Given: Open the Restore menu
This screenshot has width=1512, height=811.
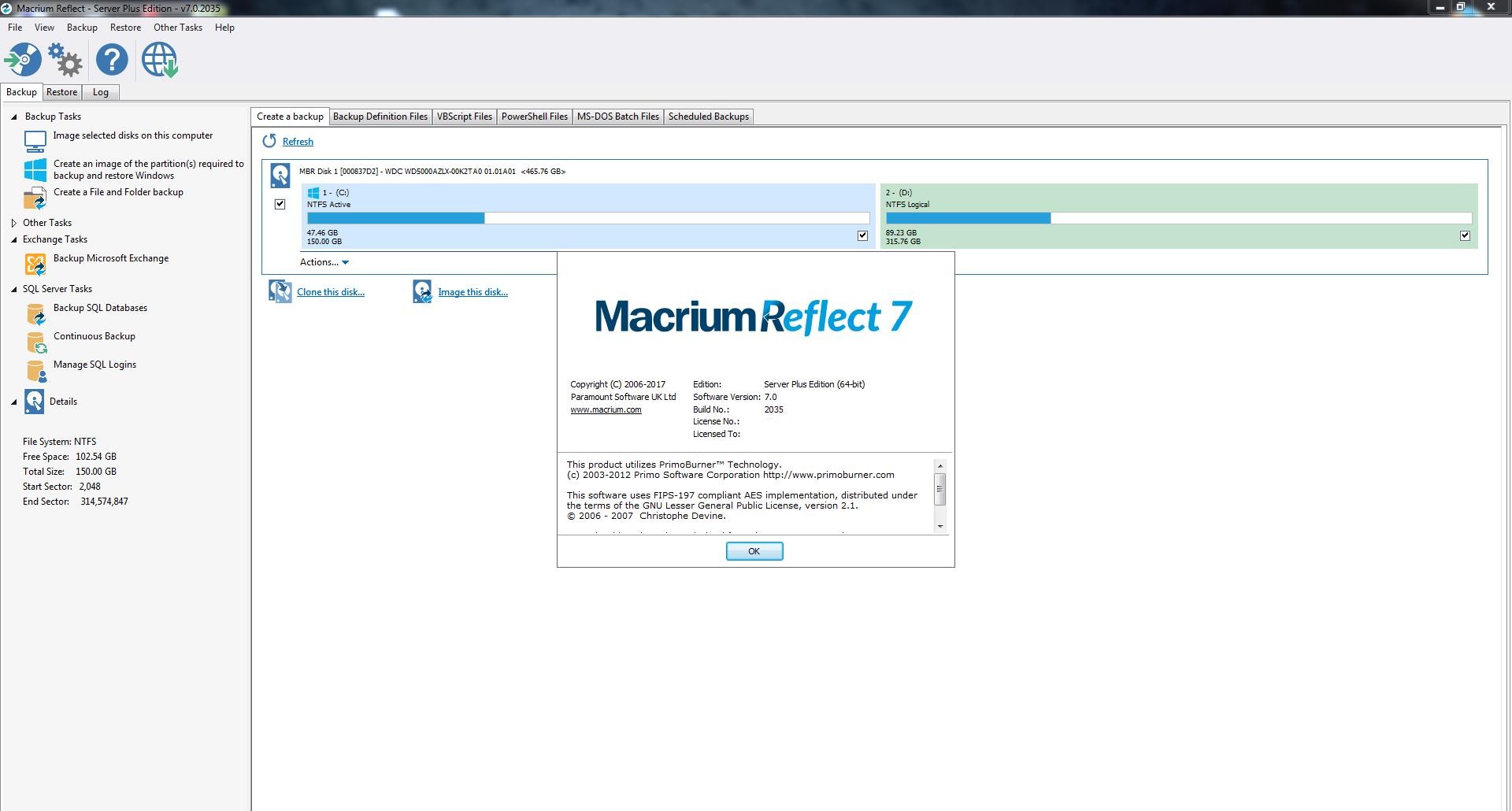Looking at the screenshot, I should coord(125,28).
